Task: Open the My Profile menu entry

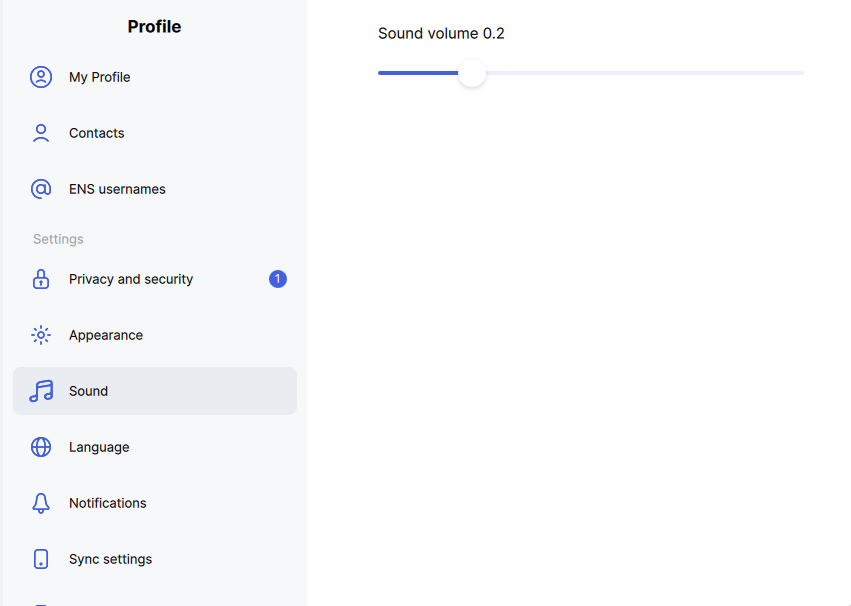Action: (155, 77)
